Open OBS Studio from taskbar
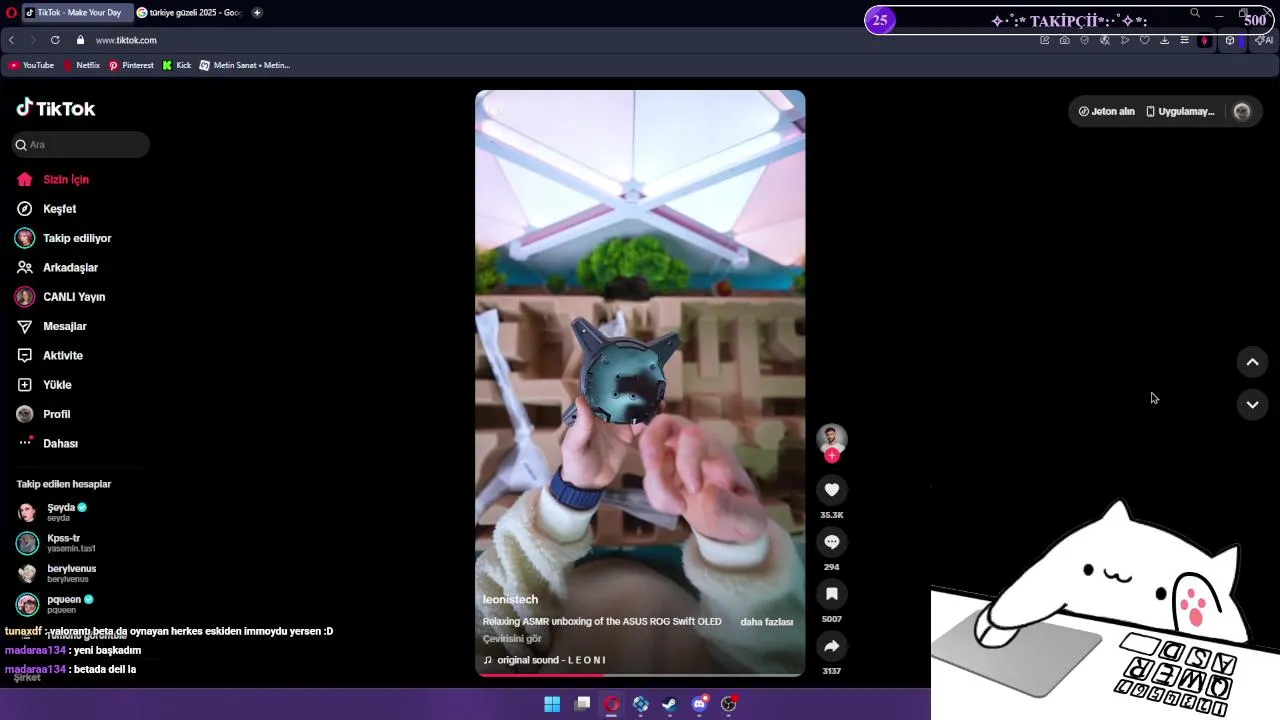The width and height of the screenshot is (1280, 720). point(729,704)
